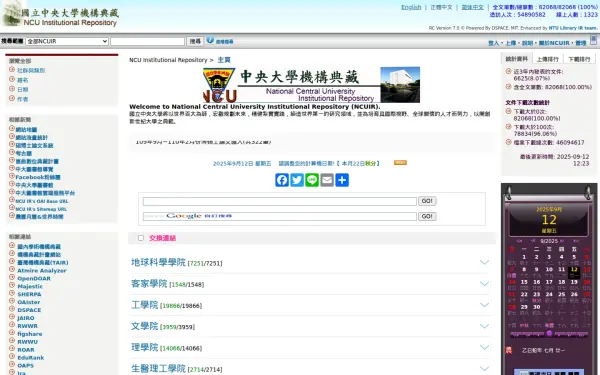Move the purple slider knob below the calendar

(x=549, y=334)
